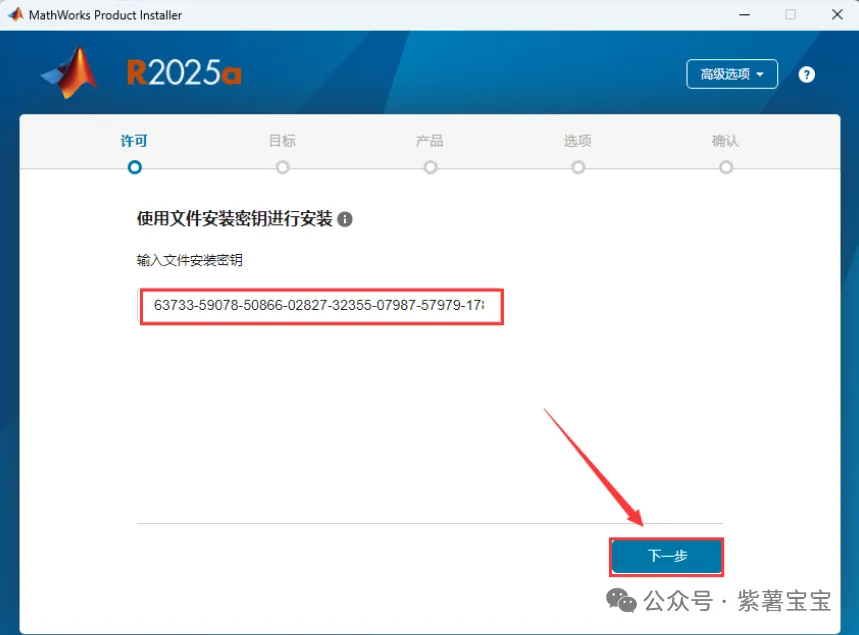This screenshot has width=859, height=635.
Task: Click the MATLAB logo in the header
Action: point(70,74)
